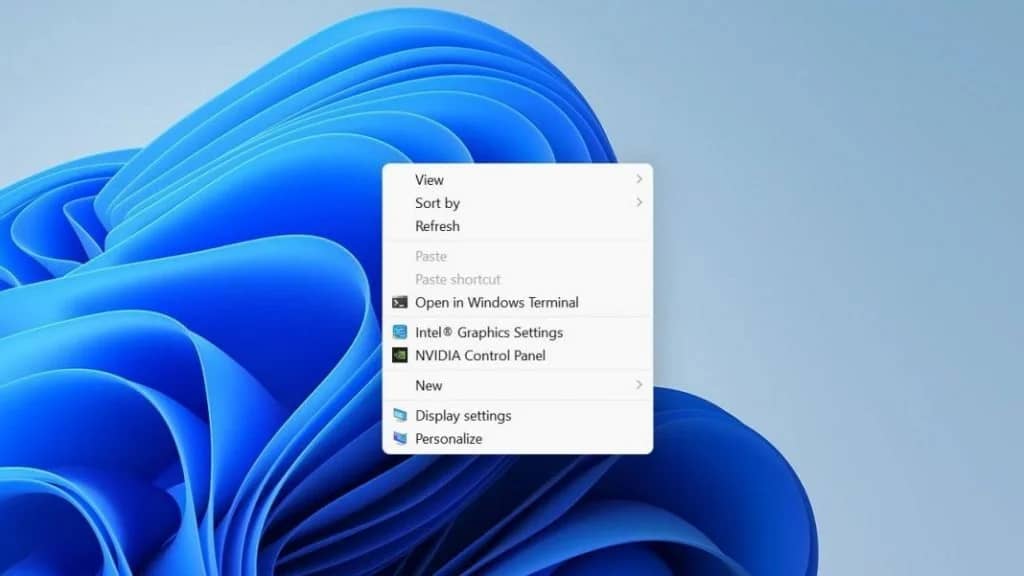Click the Personalize icon
This screenshot has height=576, width=1024.
(400, 438)
